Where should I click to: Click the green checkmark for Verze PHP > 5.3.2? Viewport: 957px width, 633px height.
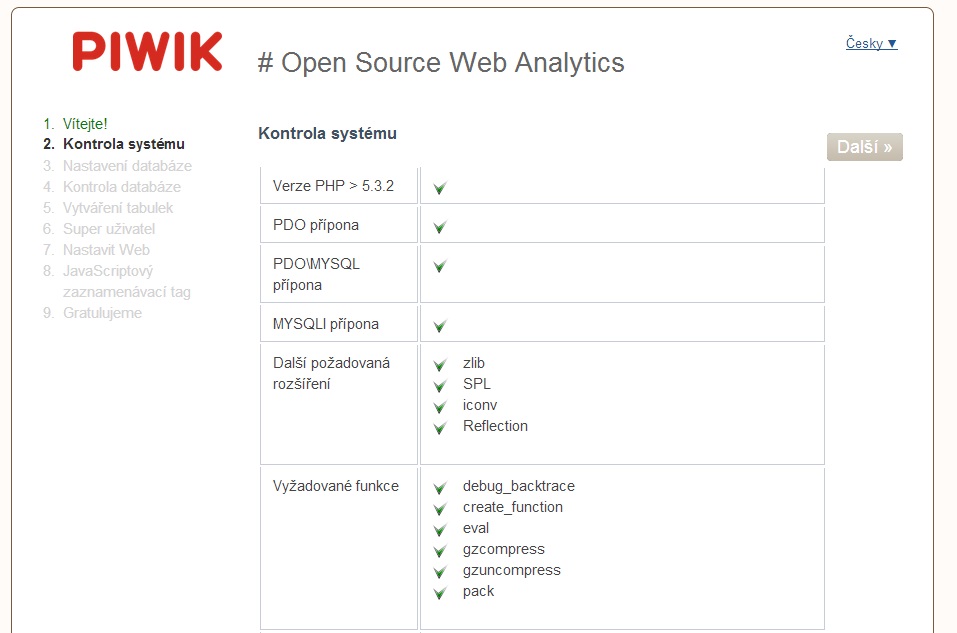pyautogui.click(x=439, y=188)
